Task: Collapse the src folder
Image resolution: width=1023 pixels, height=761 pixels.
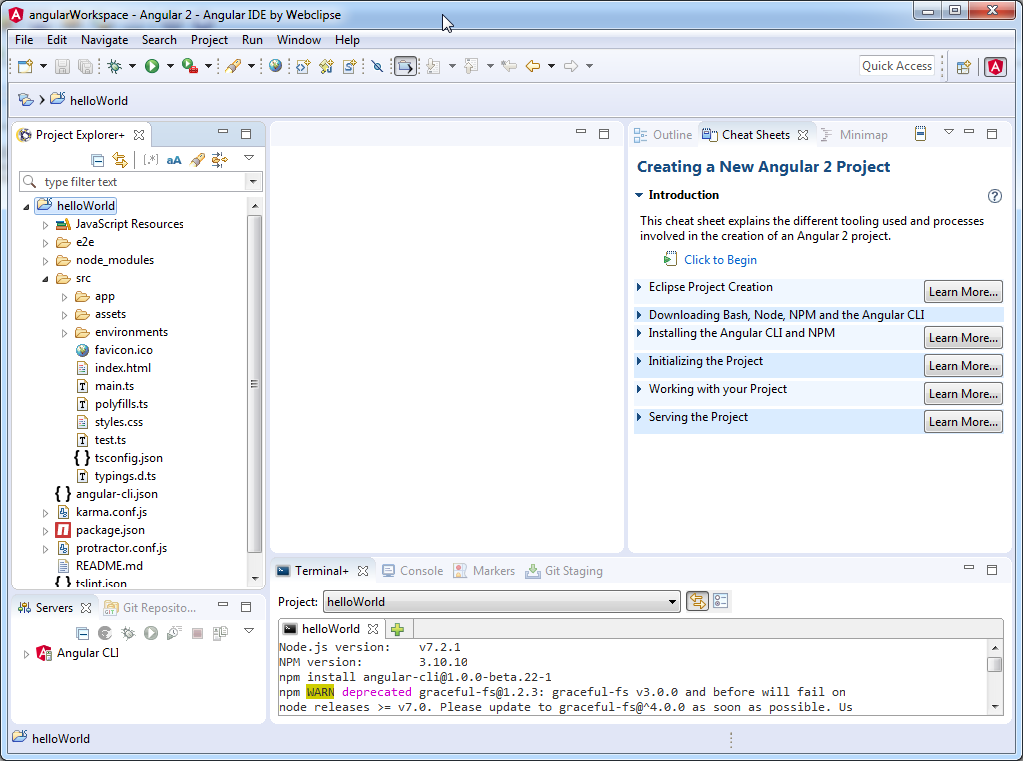Action: (x=45, y=279)
